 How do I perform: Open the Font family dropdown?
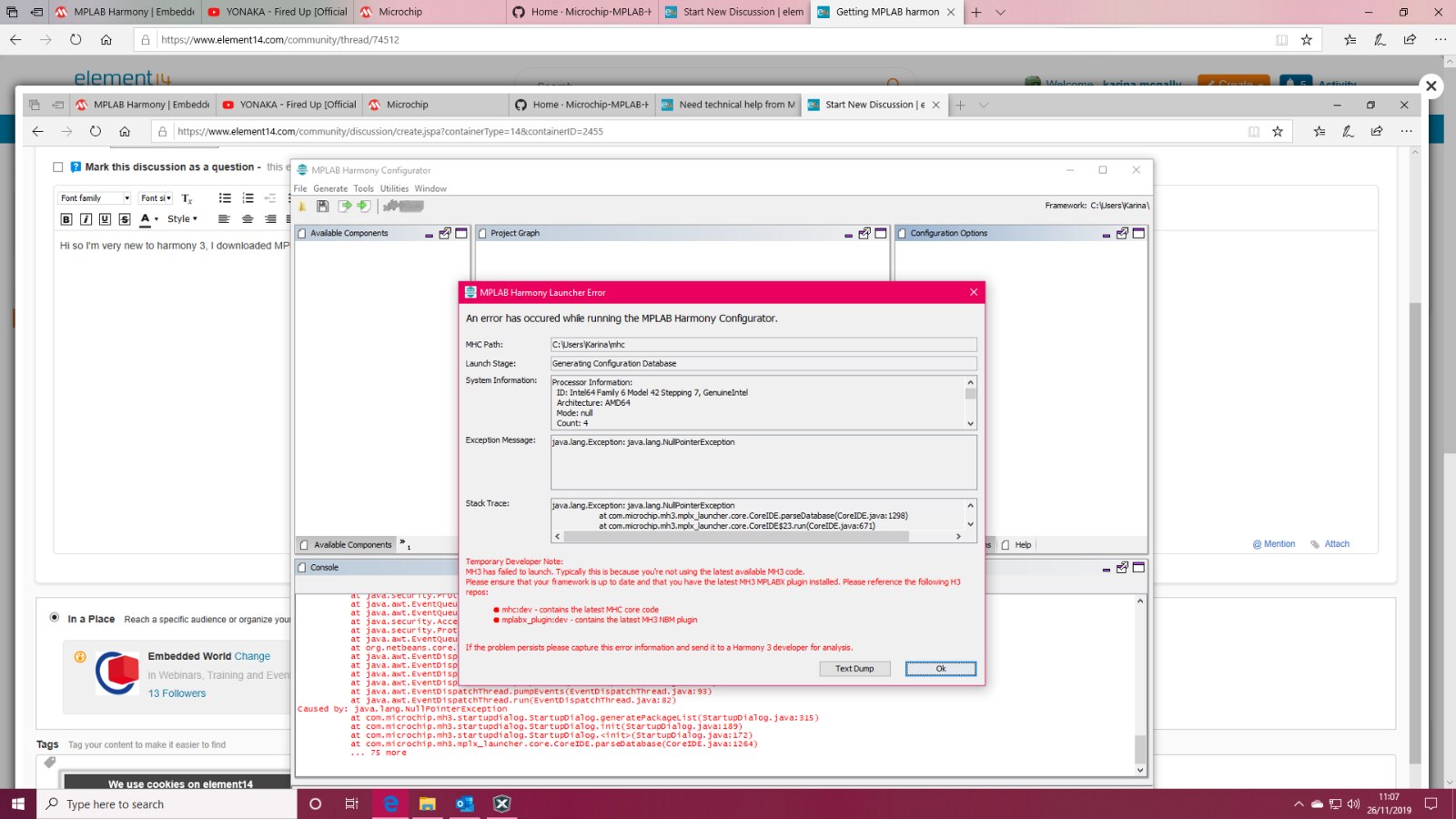tap(95, 198)
